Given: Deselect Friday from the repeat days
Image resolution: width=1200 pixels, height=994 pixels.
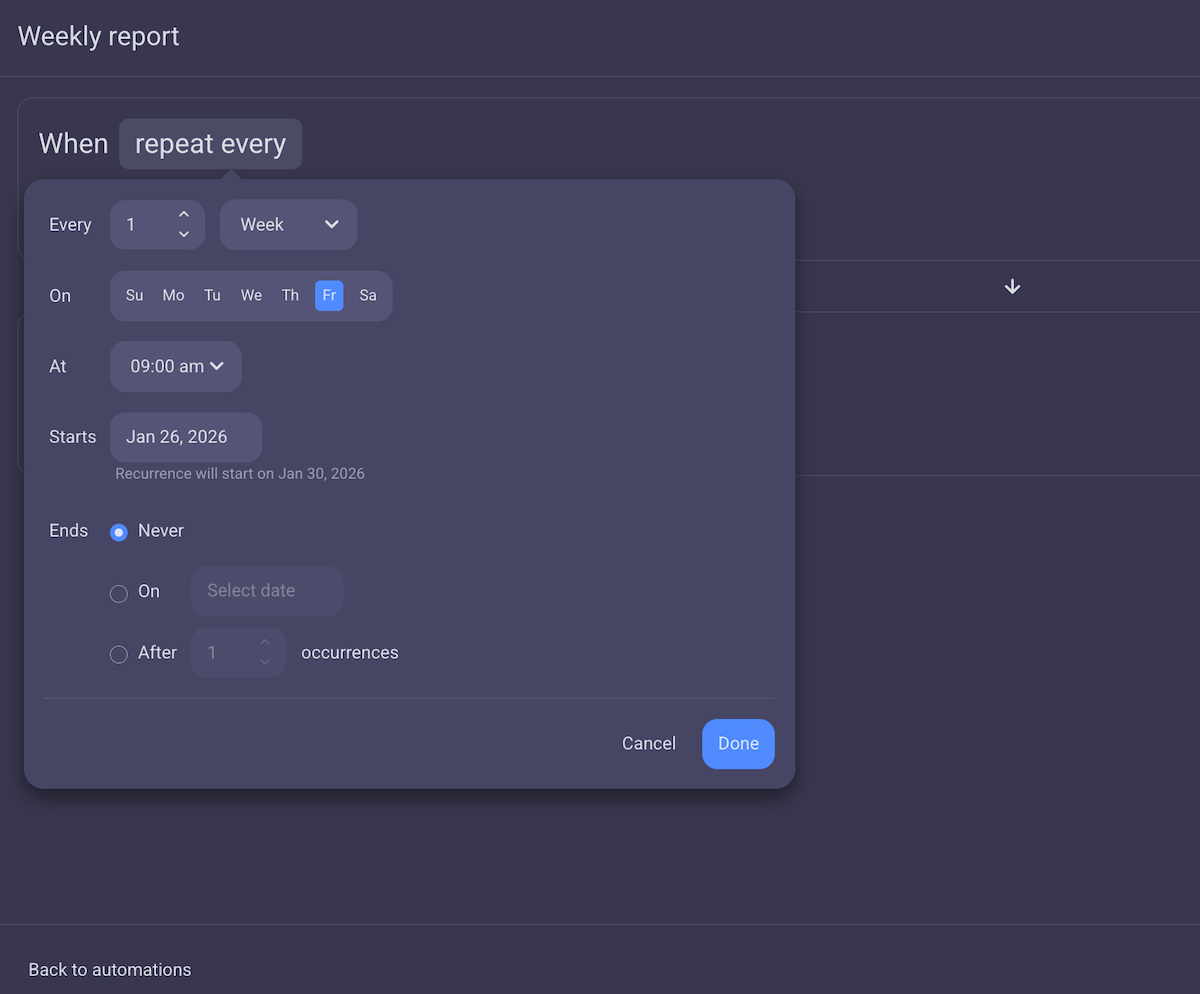Looking at the screenshot, I should click(x=329, y=295).
